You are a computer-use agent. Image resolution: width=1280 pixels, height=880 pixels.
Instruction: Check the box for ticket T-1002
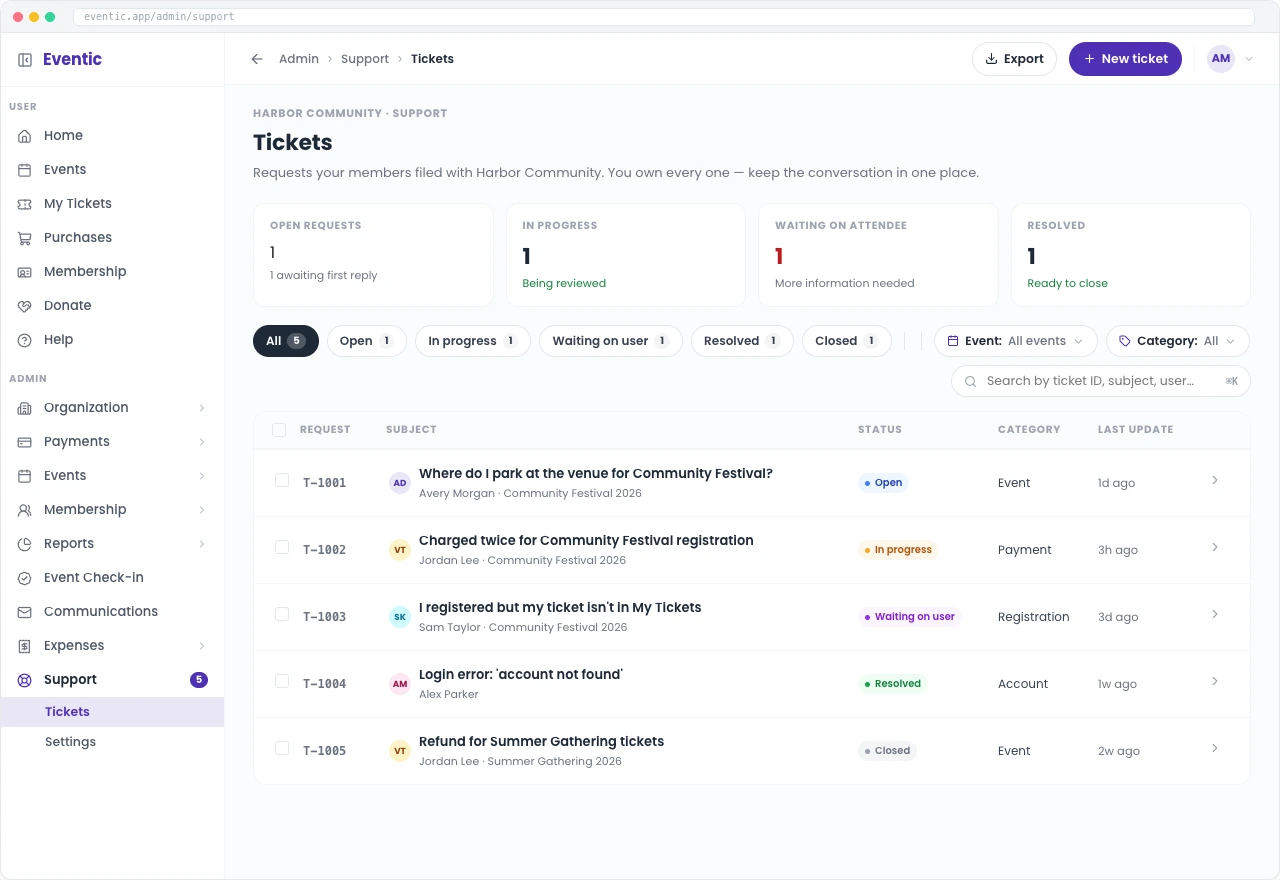(x=282, y=548)
